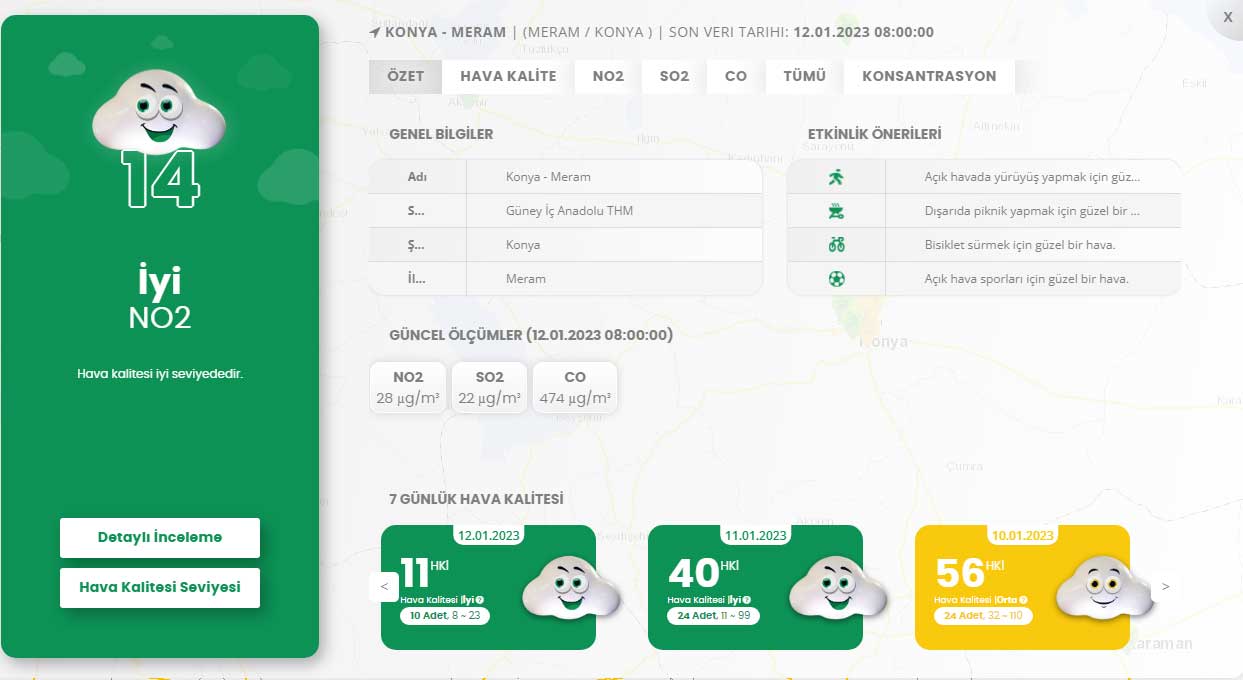Click "Hava kalitesi iyi seviyededir." text
Image resolution: width=1243 pixels, height=680 pixels.
coord(160,374)
